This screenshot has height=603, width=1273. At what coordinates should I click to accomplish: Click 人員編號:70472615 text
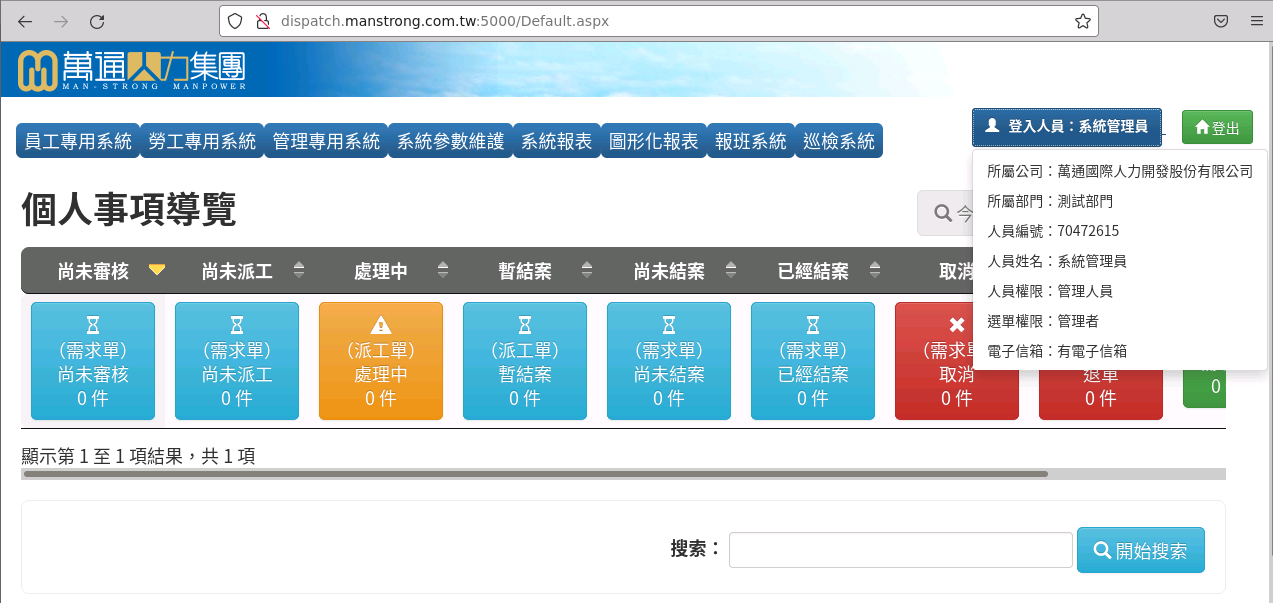(1053, 231)
